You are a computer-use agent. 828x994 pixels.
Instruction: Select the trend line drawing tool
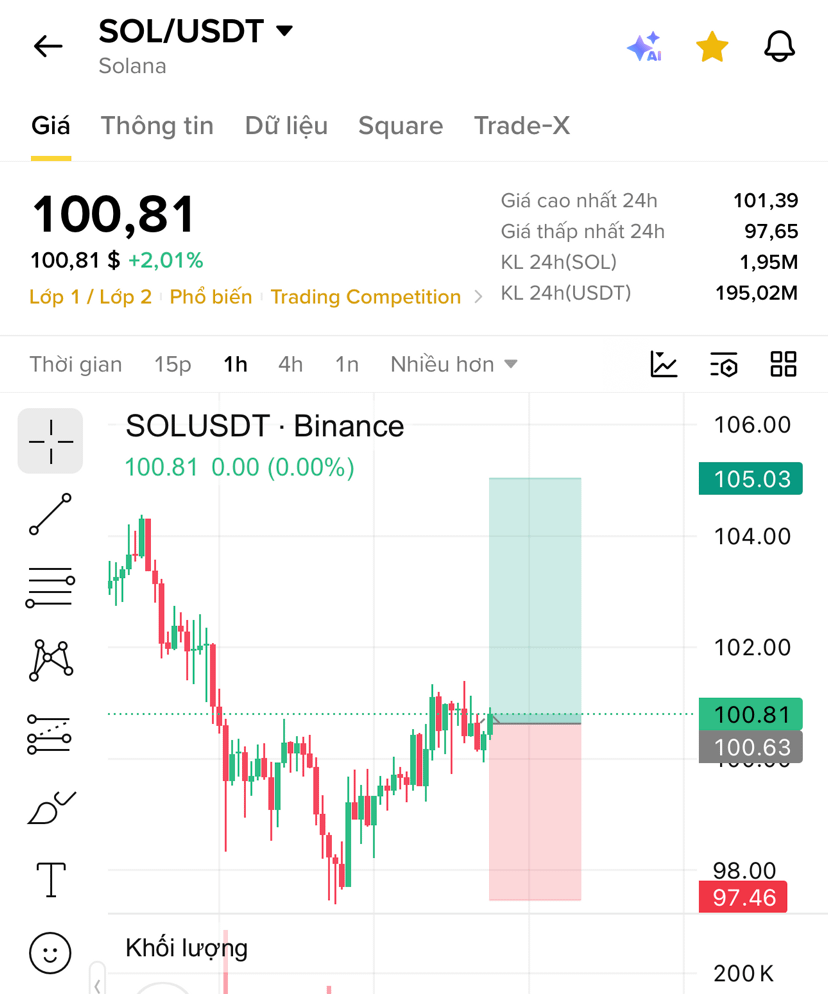(x=50, y=514)
